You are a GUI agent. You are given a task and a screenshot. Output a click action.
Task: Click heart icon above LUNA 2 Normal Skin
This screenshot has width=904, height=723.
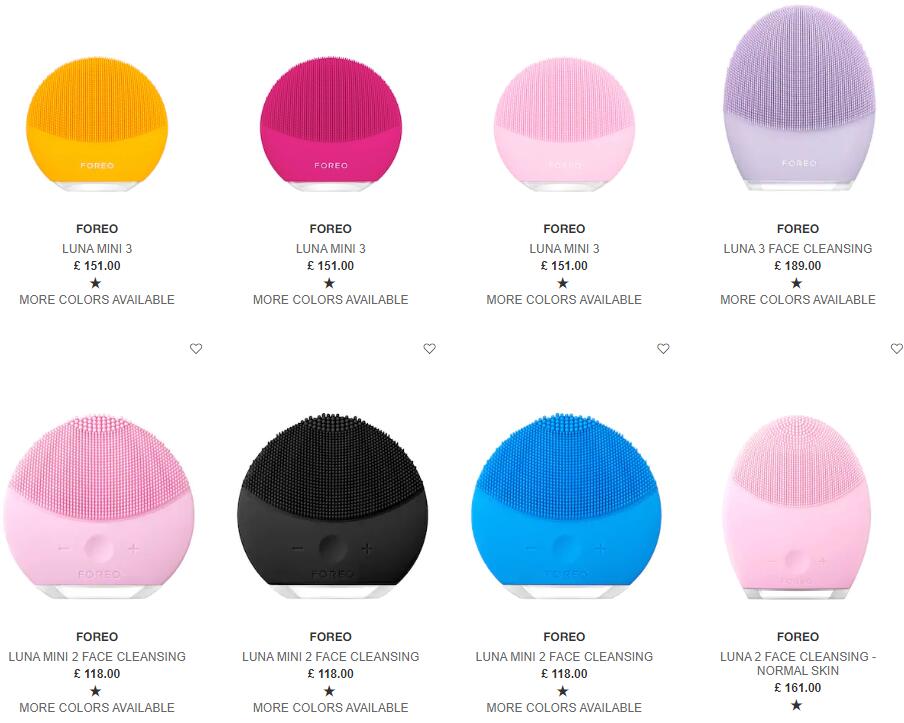click(897, 348)
